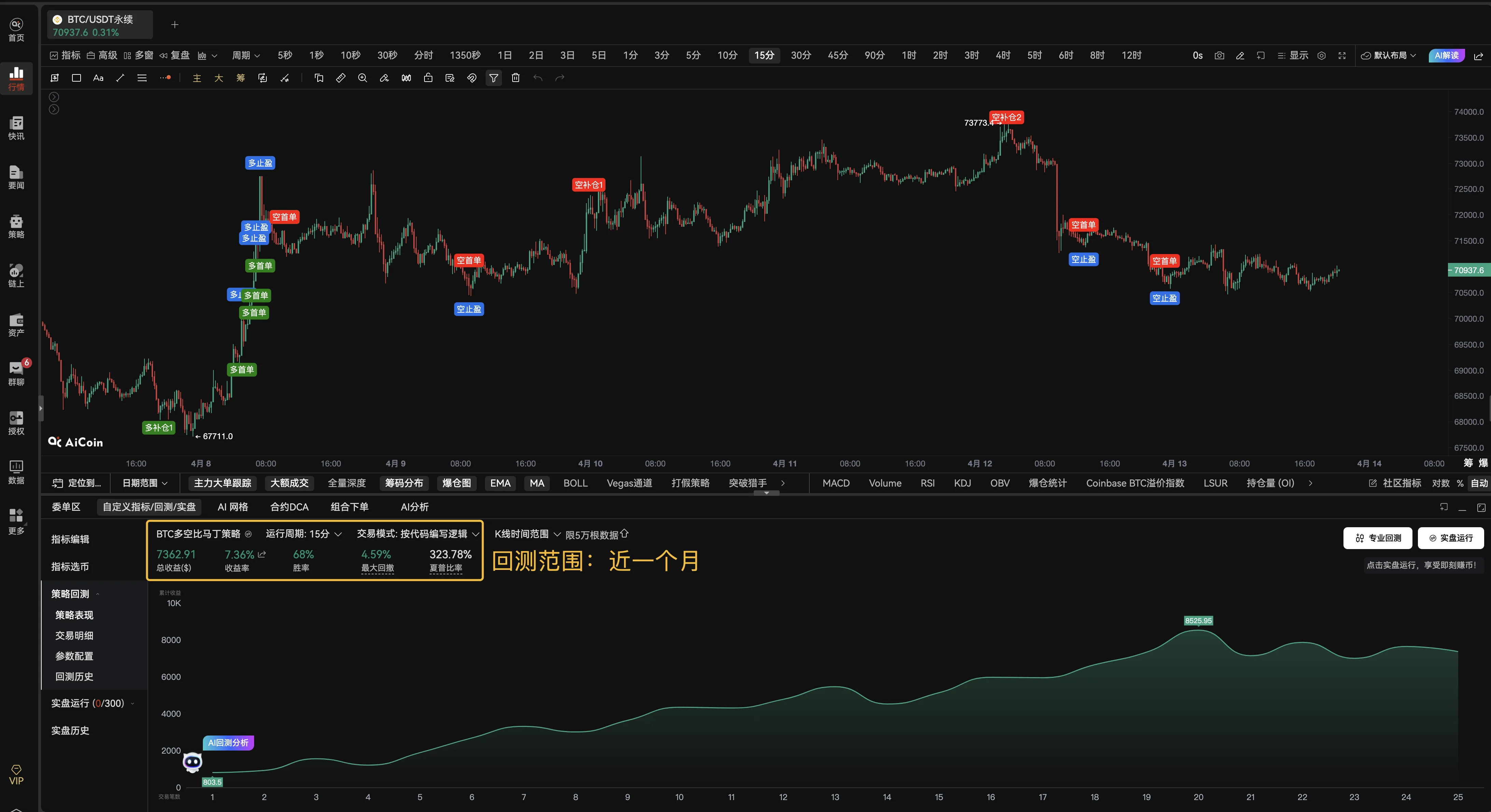Screen dimensions: 1491x812
Task: Open 策略 in the left sidebar
Action: pos(16,226)
